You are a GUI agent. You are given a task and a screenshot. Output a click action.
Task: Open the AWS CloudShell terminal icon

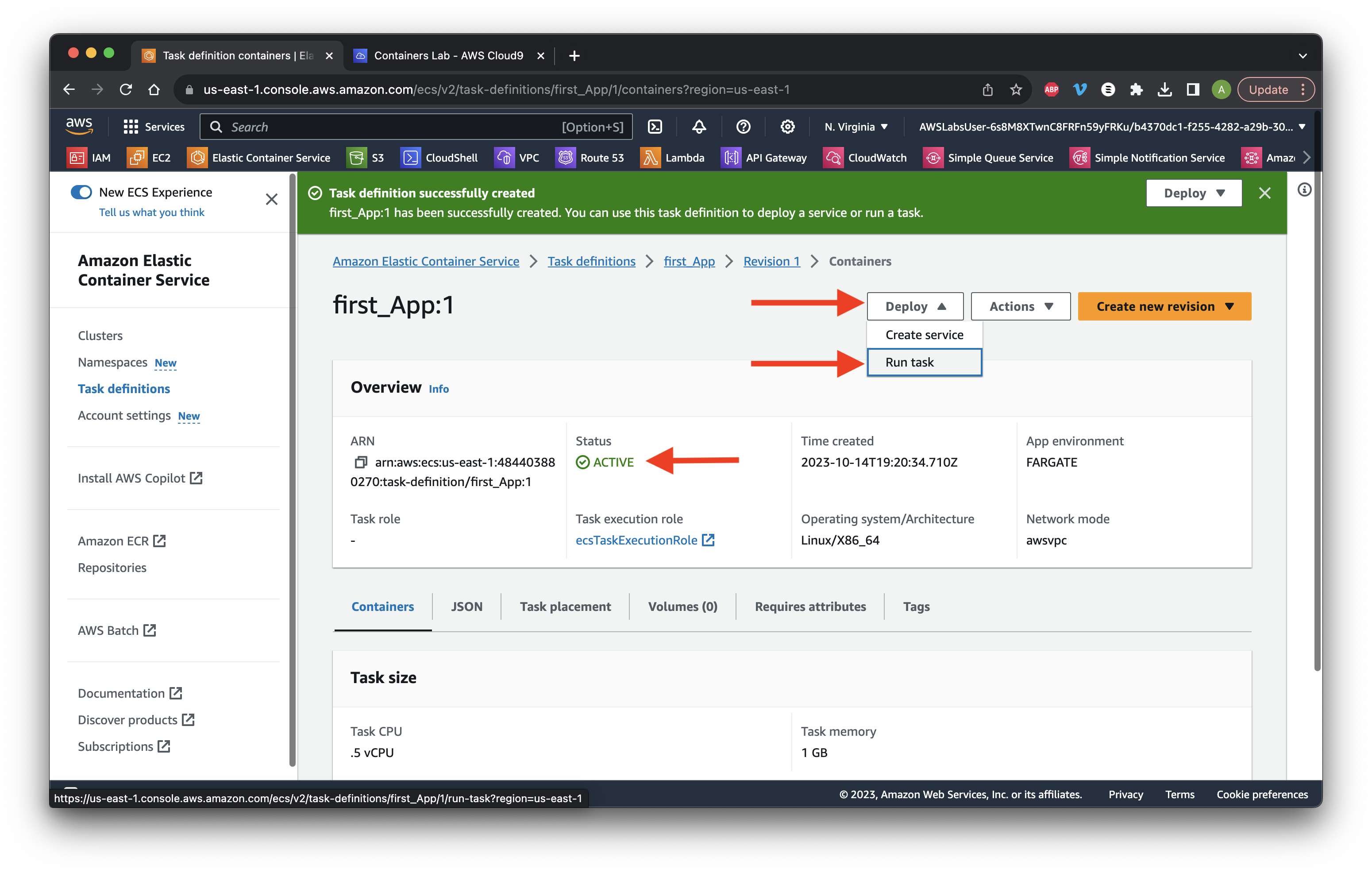[655, 127]
